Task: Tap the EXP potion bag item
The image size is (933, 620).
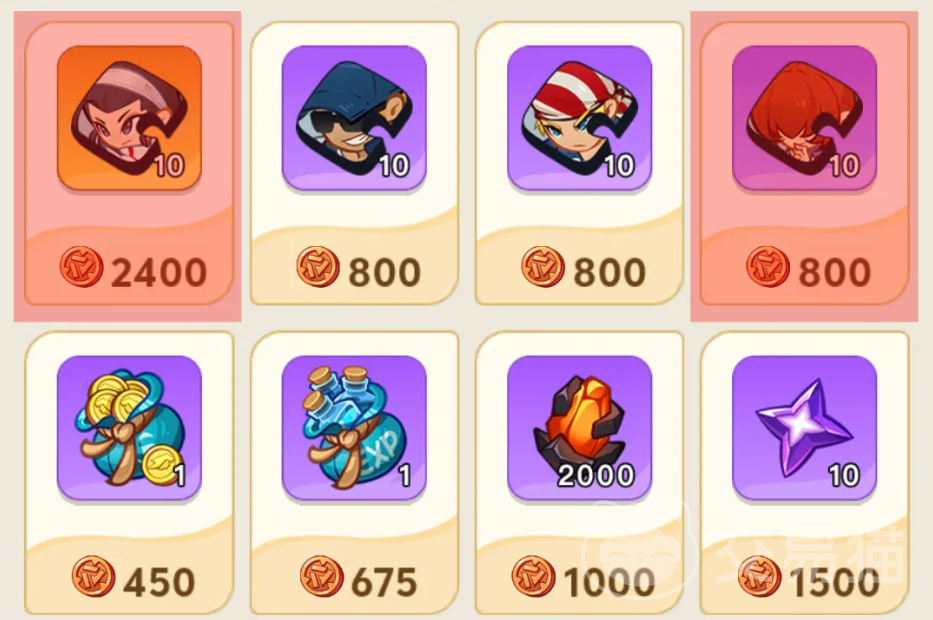Action: point(354,428)
